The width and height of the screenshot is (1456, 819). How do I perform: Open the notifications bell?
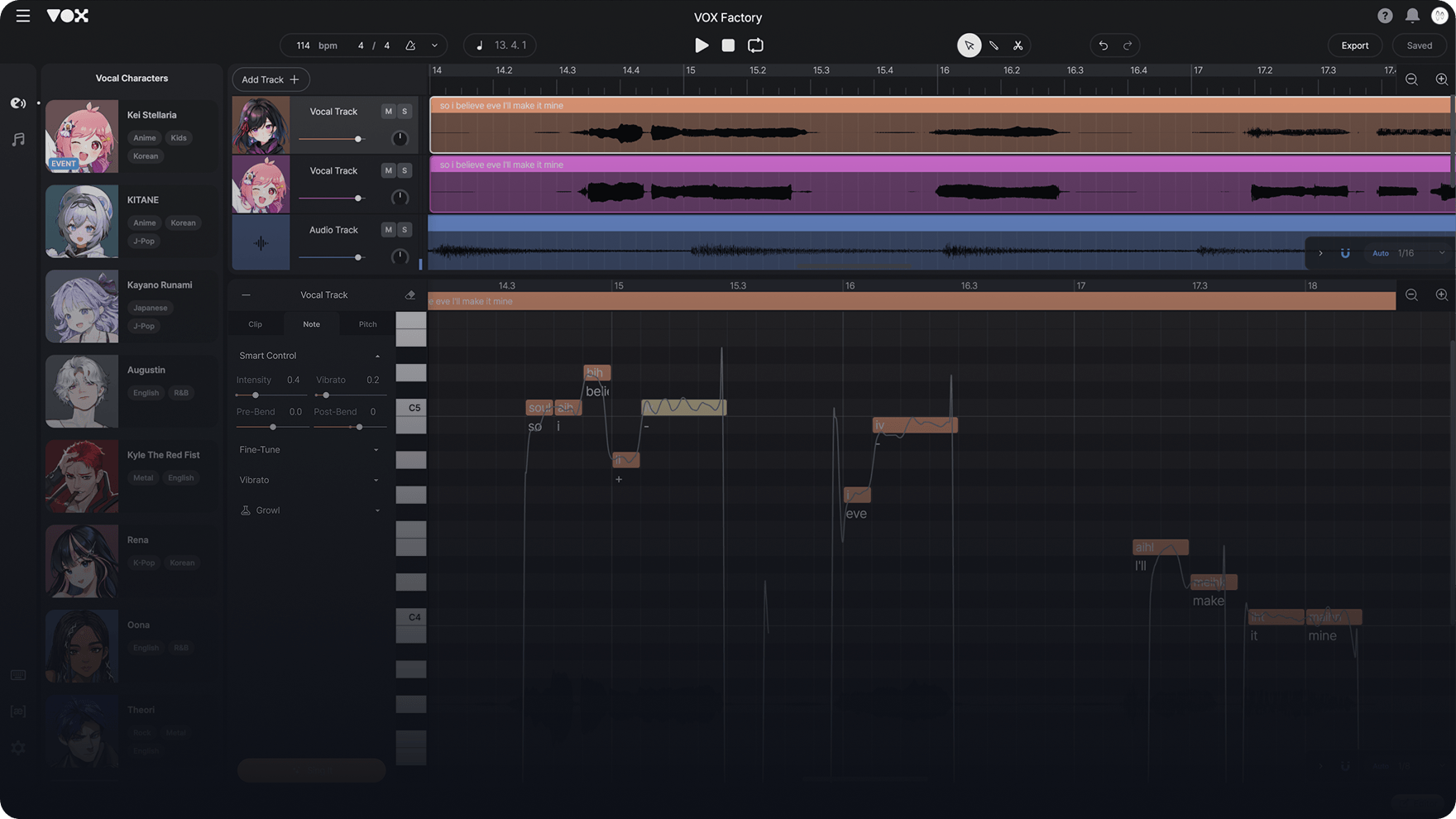pyautogui.click(x=1412, y=16)
